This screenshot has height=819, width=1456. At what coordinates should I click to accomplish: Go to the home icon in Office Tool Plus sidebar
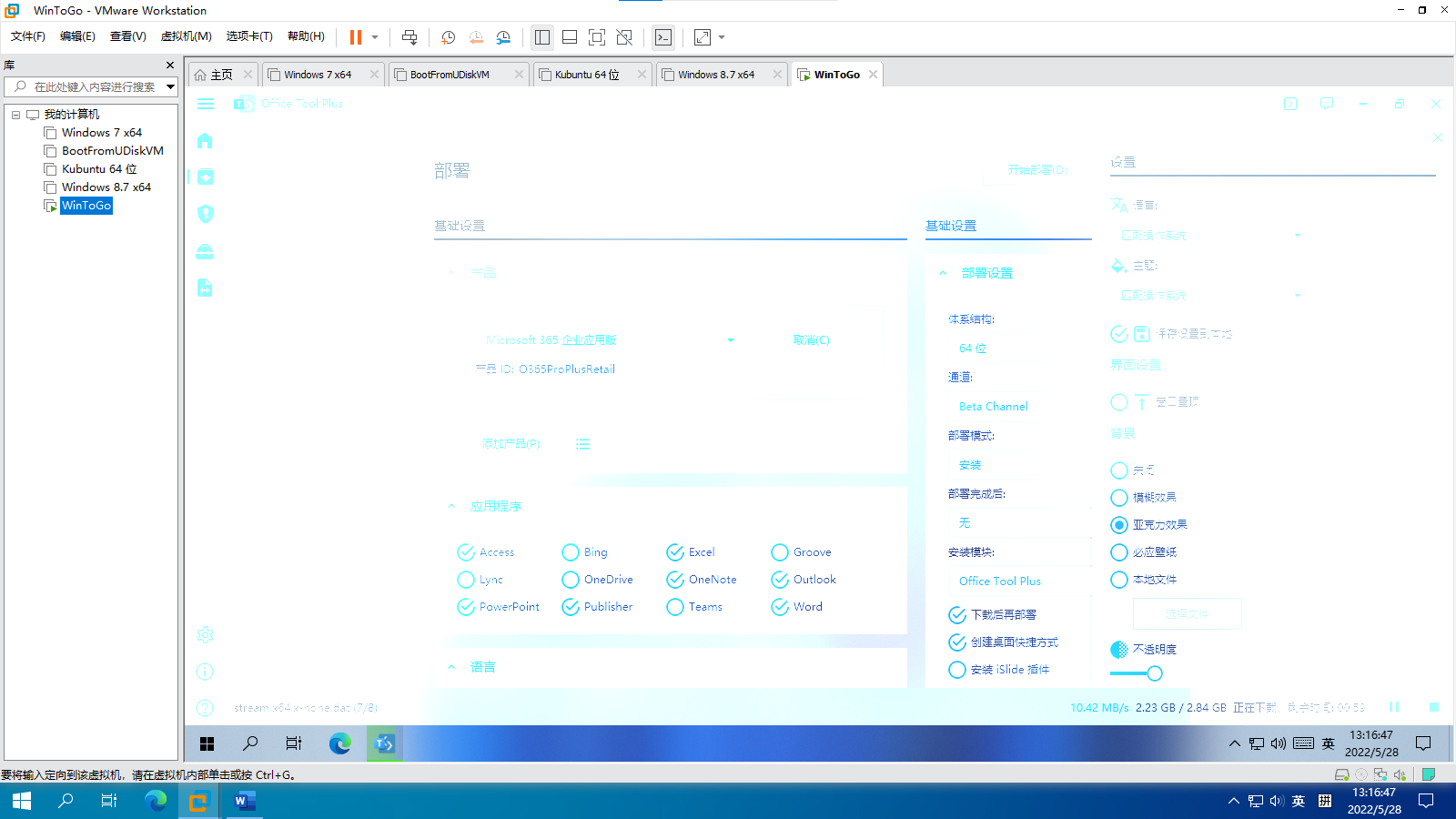pos(205,140)
